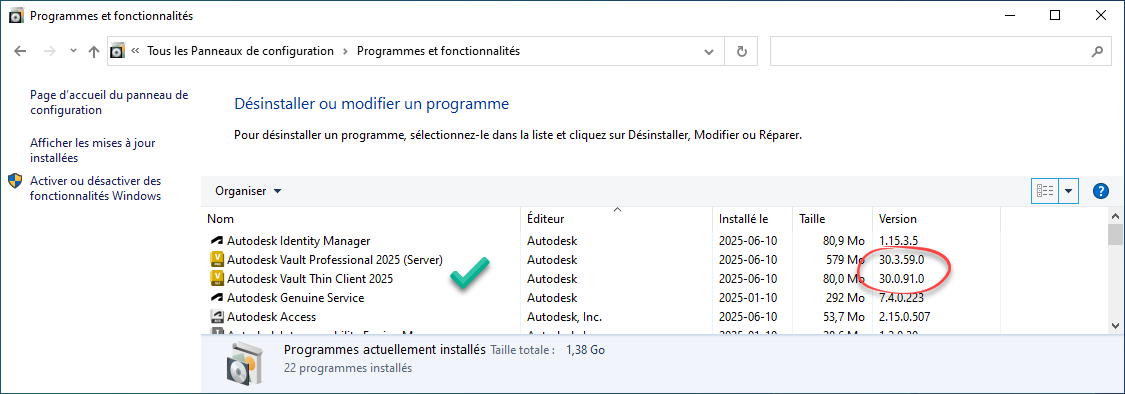Go forward with the Forward arrow
The width and height of the screenshot is (1125, 394).
[x=50, y=52]
